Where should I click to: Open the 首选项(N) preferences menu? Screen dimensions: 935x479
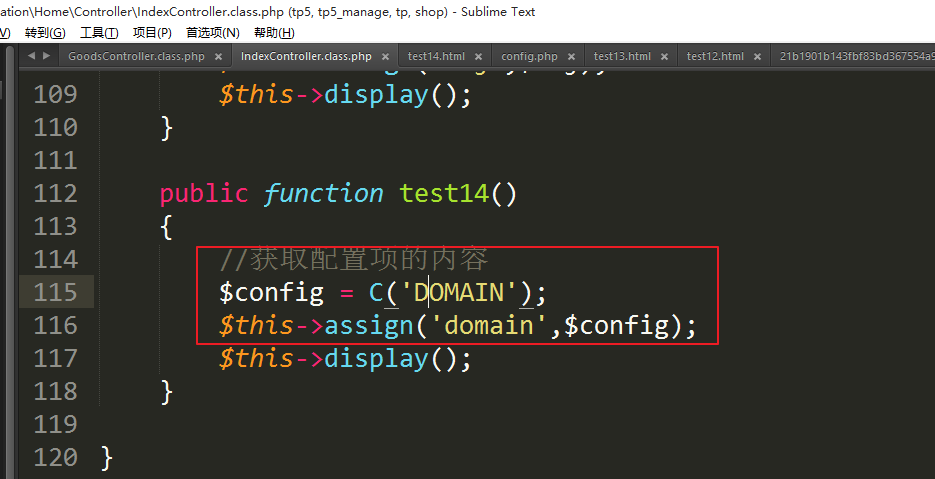coord(212,33)
